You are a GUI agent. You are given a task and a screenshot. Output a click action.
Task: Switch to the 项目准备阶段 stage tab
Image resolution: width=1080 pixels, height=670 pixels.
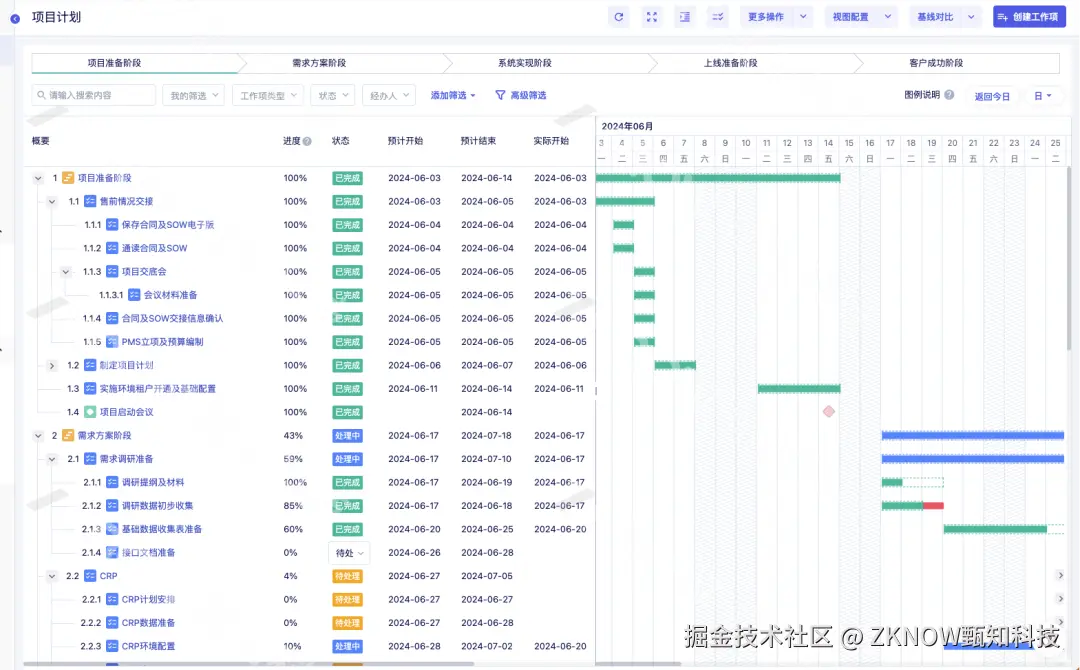135,63
